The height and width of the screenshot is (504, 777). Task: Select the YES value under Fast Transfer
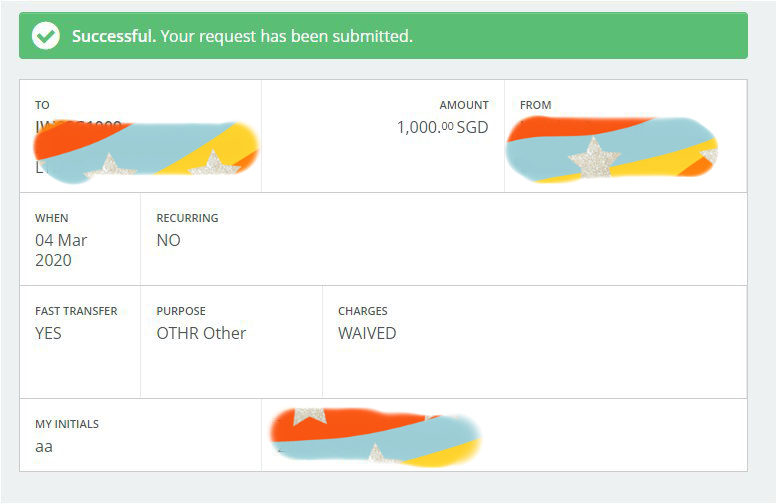(x=48, y=333)
